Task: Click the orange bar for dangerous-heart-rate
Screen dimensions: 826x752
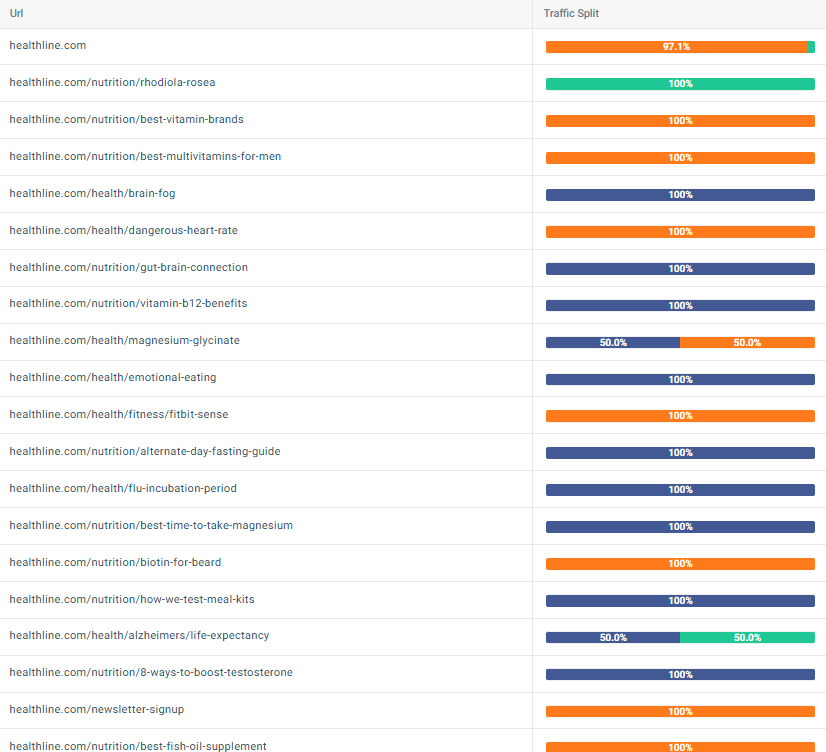Action: [x=680, y=232]
